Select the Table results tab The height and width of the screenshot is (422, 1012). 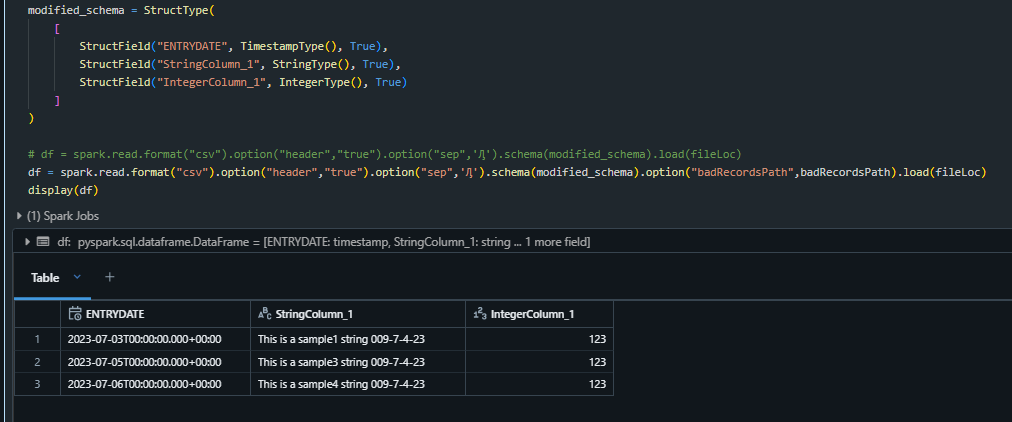pos(45,277)
